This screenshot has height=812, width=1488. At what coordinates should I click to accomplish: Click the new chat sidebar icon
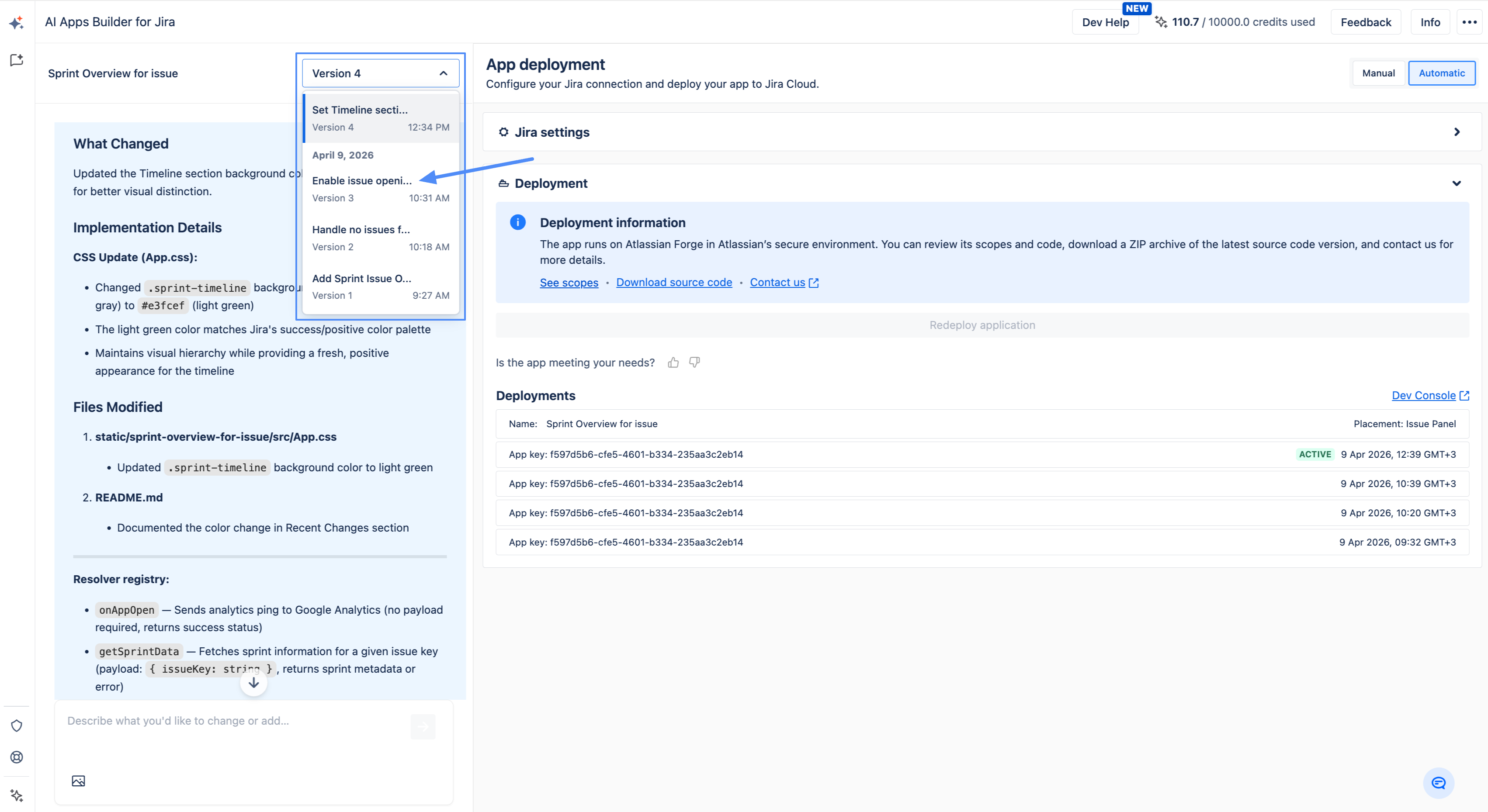tap(17, 60)
